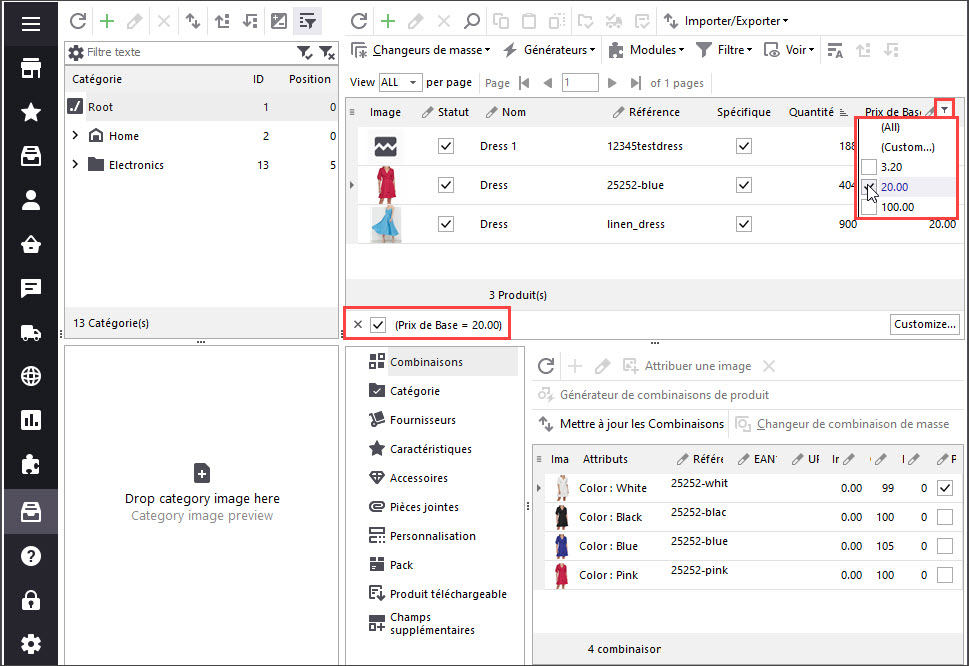Go to the first page arrow
The height and width of the screenshot is (666, 969).
pyautogui.click(x=525, y=83)
